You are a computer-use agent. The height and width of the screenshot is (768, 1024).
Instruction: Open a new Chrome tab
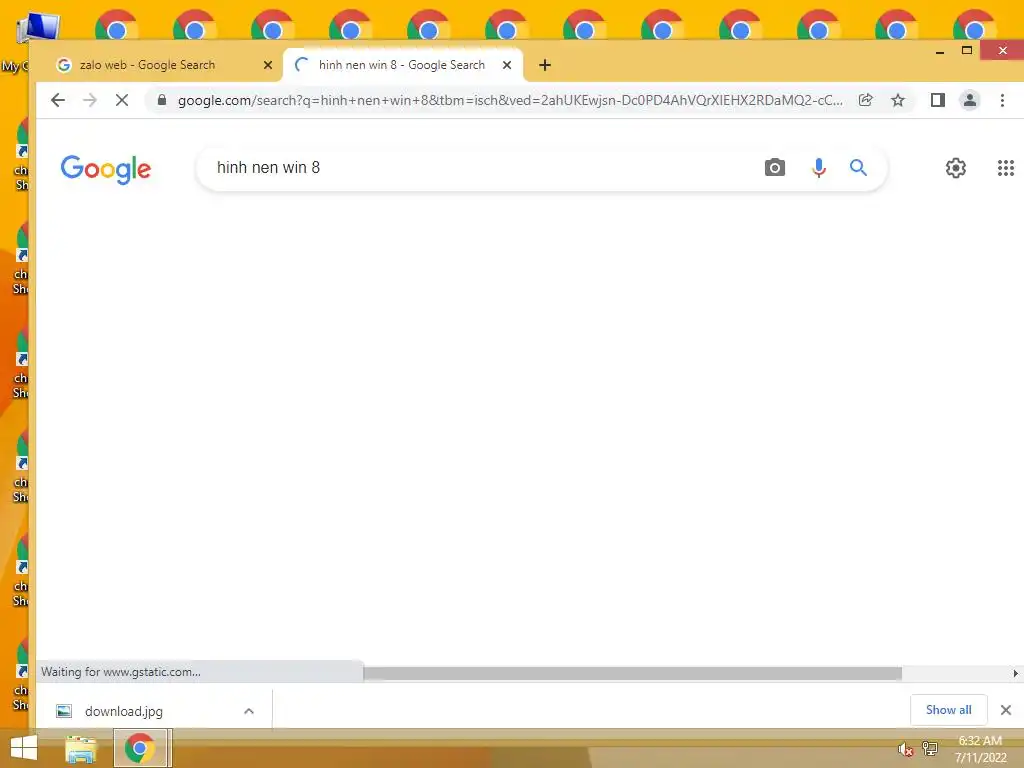(x=545, y=65)
